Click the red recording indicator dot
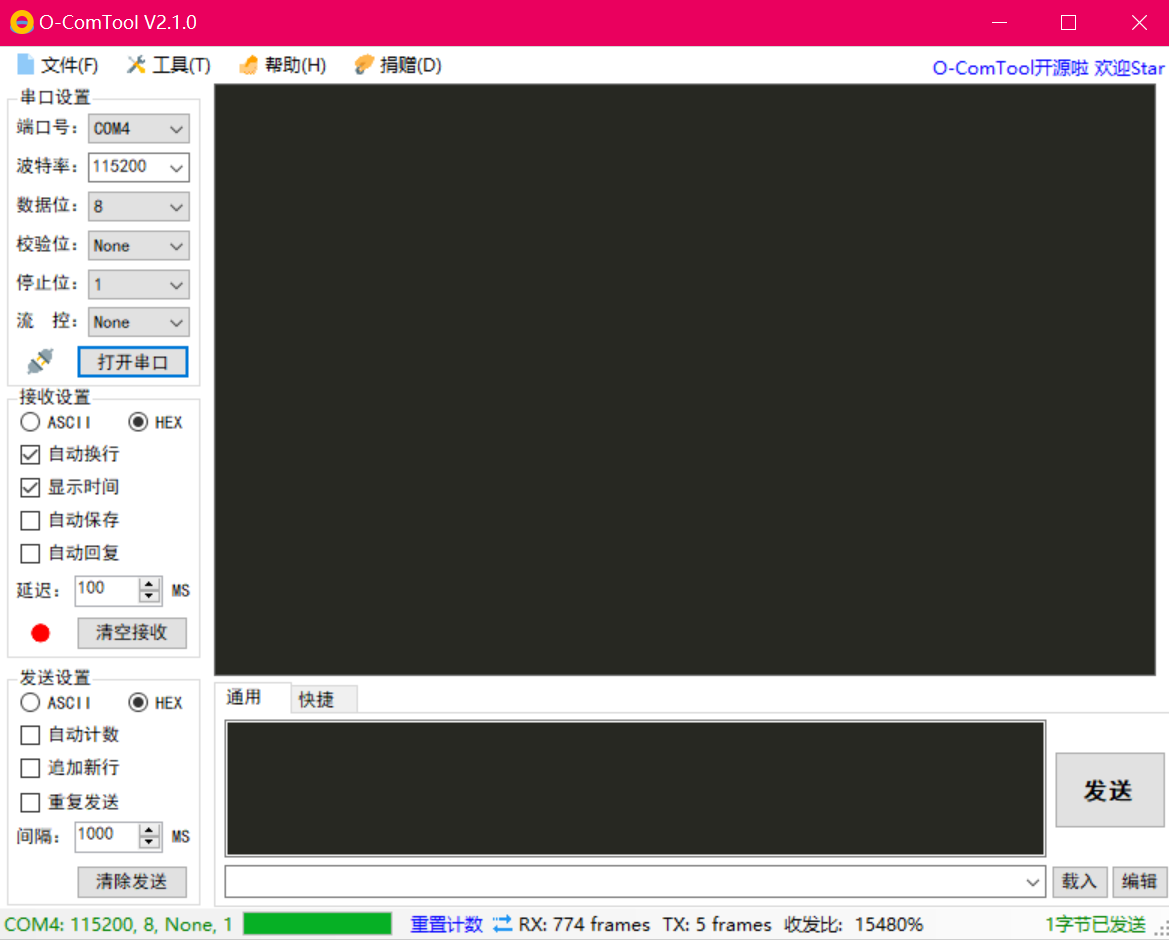1169x940 pixels. [x=40, y=633]
